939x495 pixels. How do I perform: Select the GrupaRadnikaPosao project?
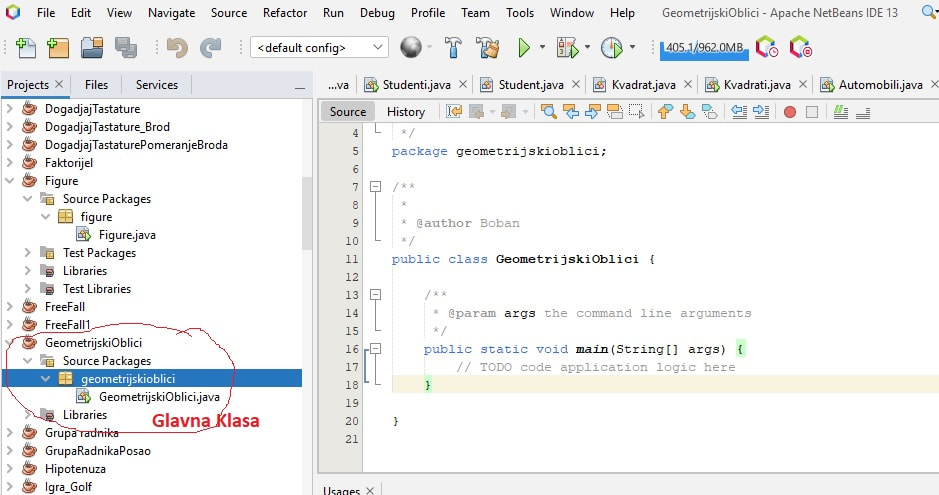[98, 451]
